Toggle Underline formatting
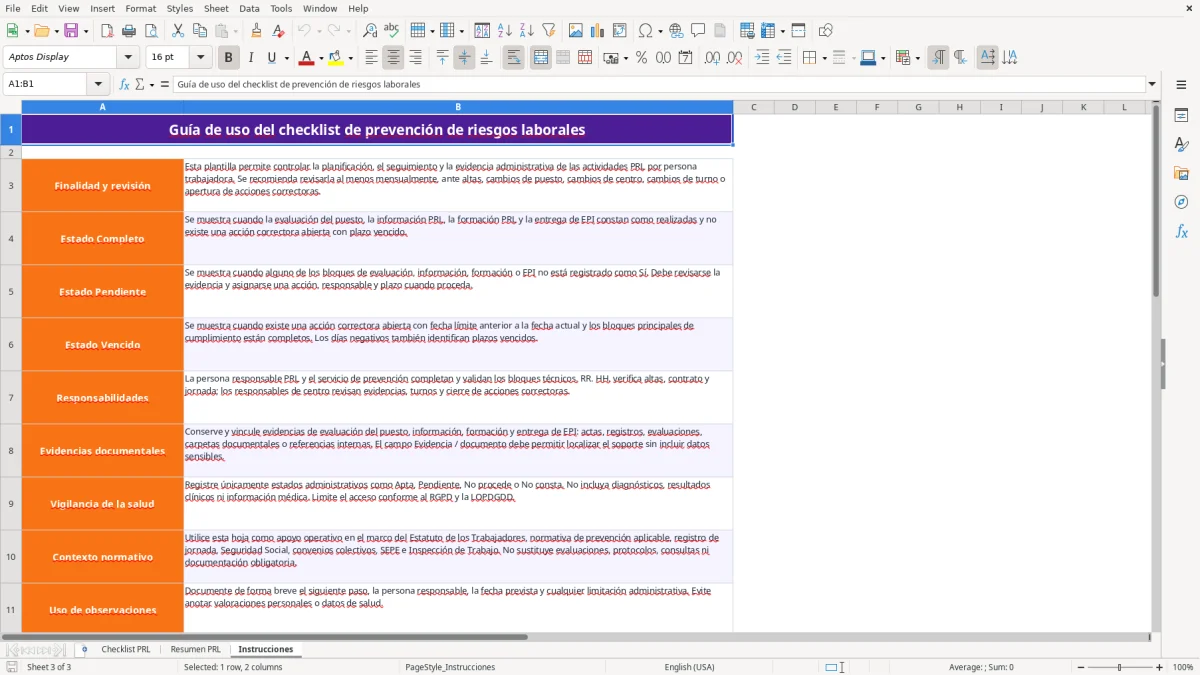Screen dimensions: 1200x675 [271, 58]
